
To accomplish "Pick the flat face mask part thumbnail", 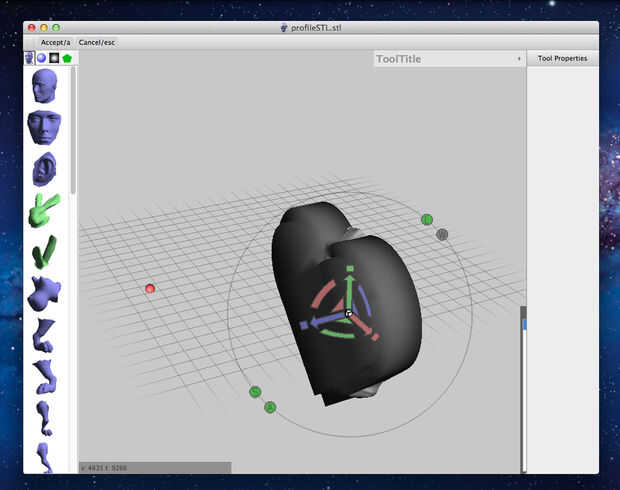I will point(44,127).
